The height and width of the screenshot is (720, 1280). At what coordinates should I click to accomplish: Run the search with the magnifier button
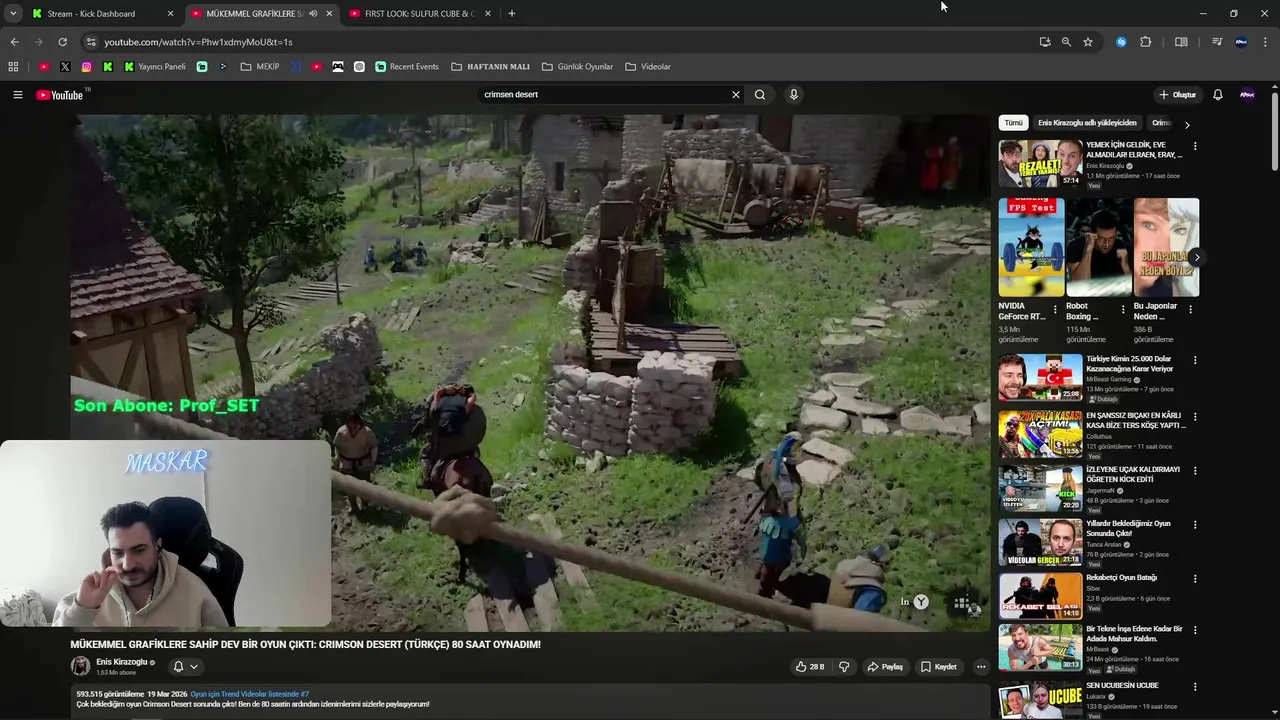click(x=760, y=95)
